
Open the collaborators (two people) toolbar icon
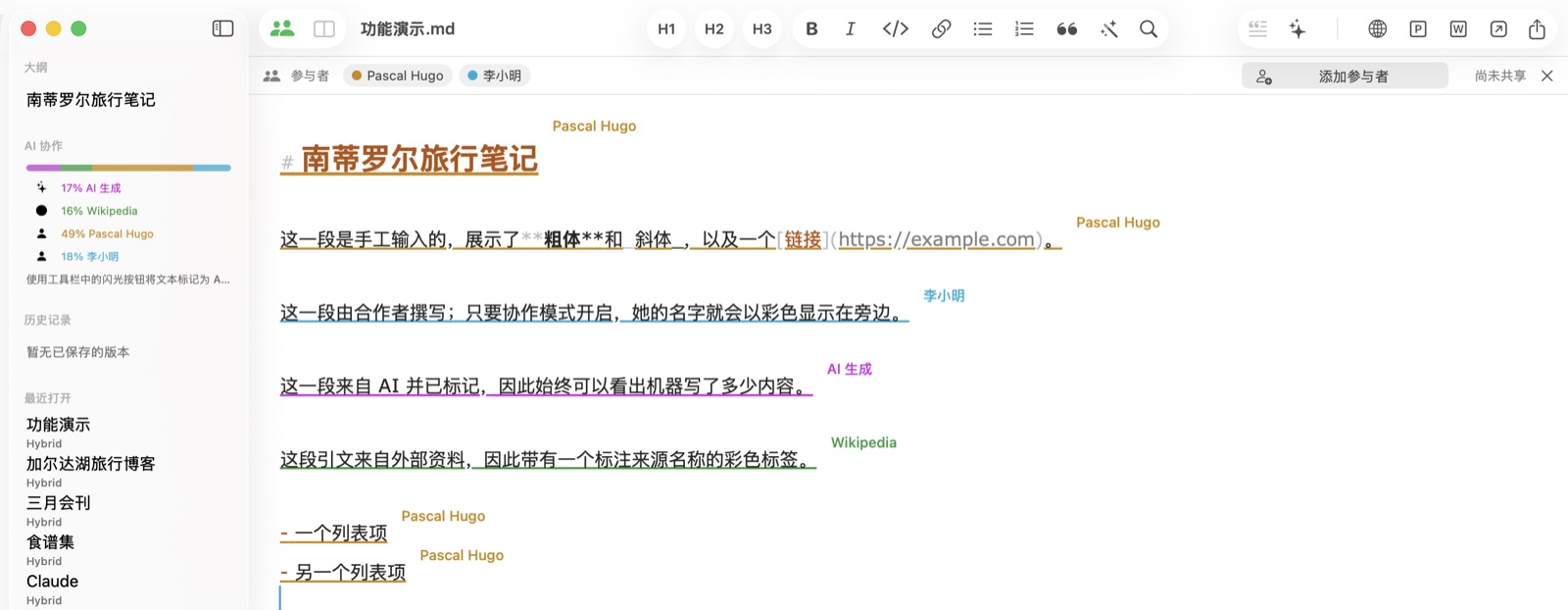coord(282,28)
